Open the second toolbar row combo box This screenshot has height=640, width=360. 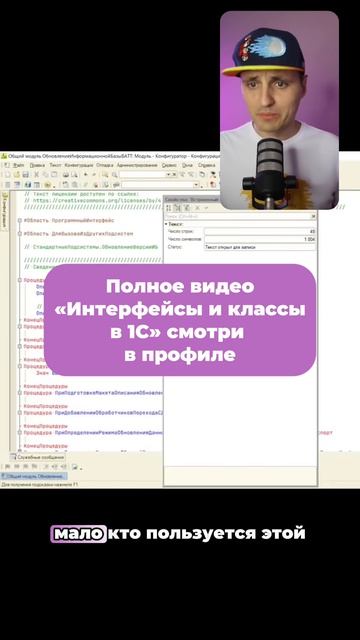pos(160,184)
